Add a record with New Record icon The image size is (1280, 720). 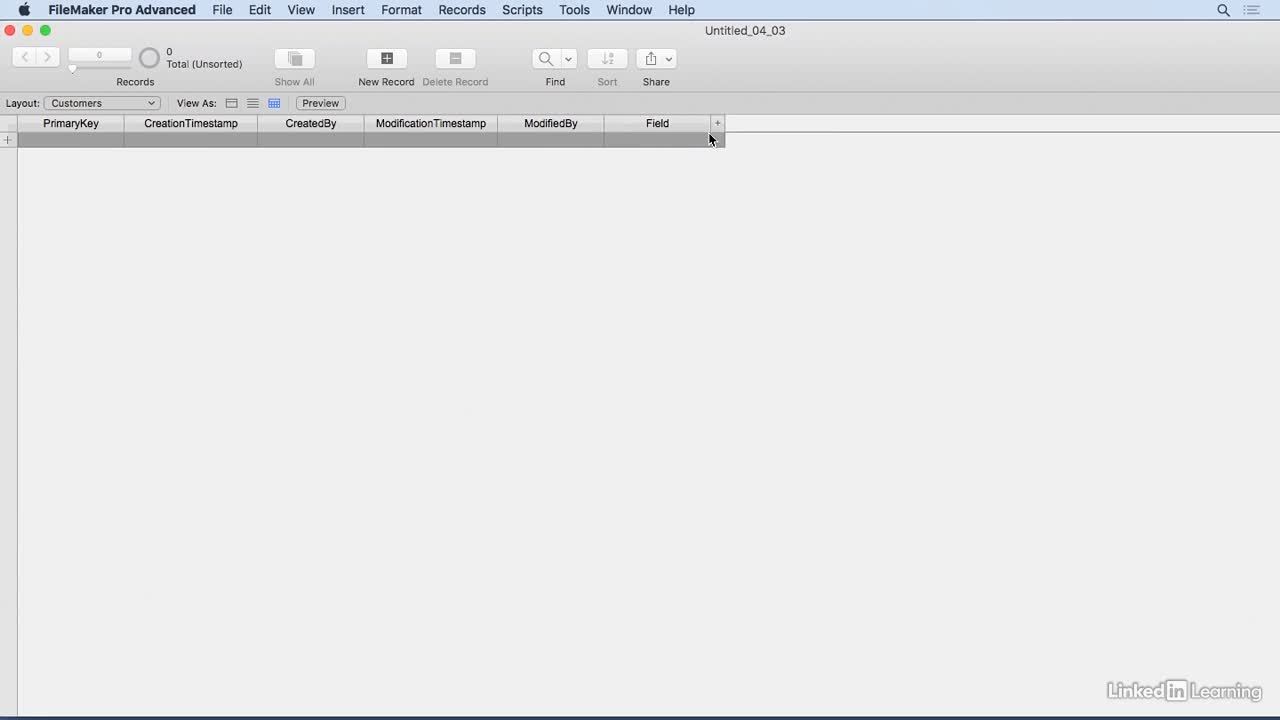point(387,59)
